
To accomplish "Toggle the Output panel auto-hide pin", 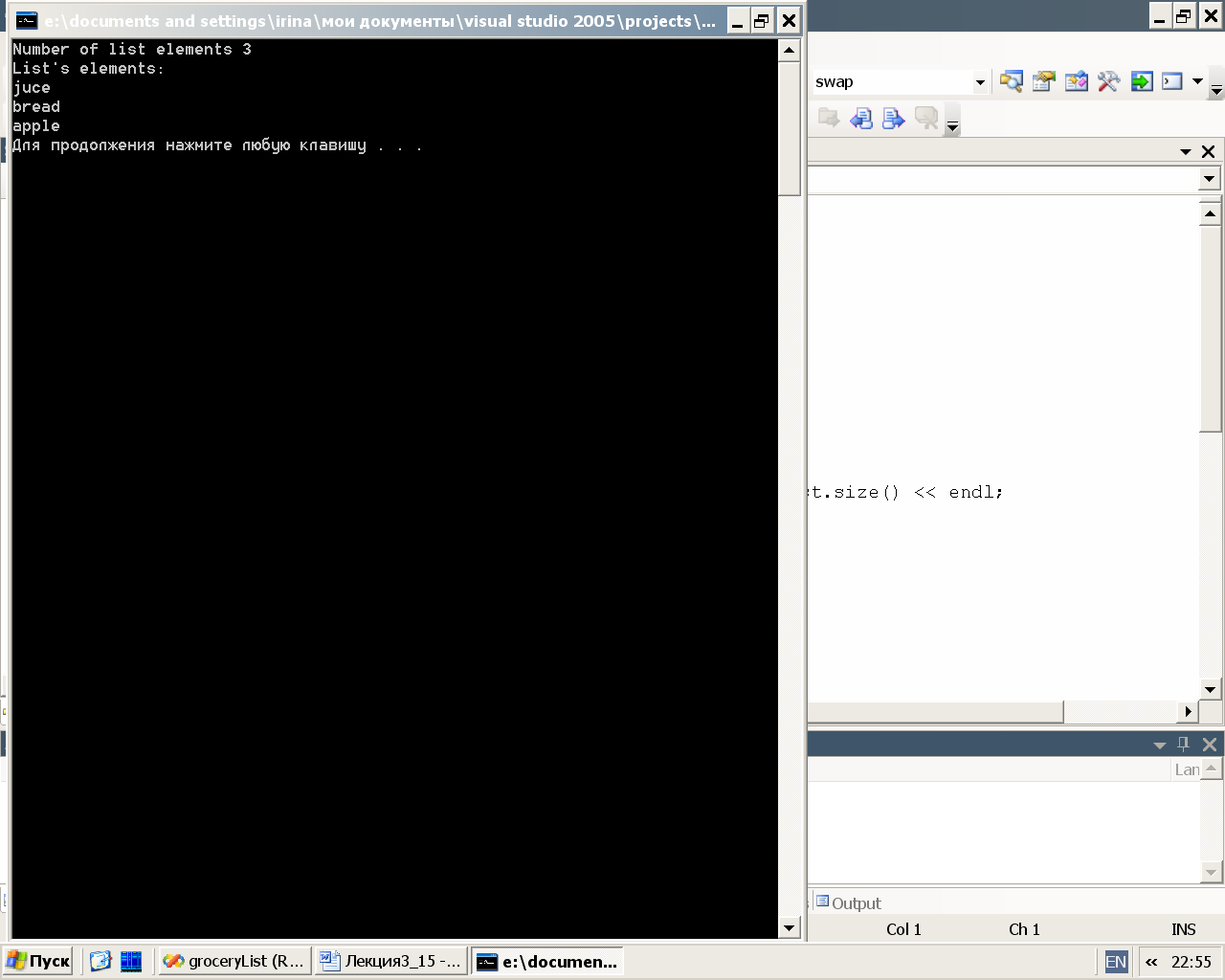I will pyautogui.click(x=1184, y=744).
